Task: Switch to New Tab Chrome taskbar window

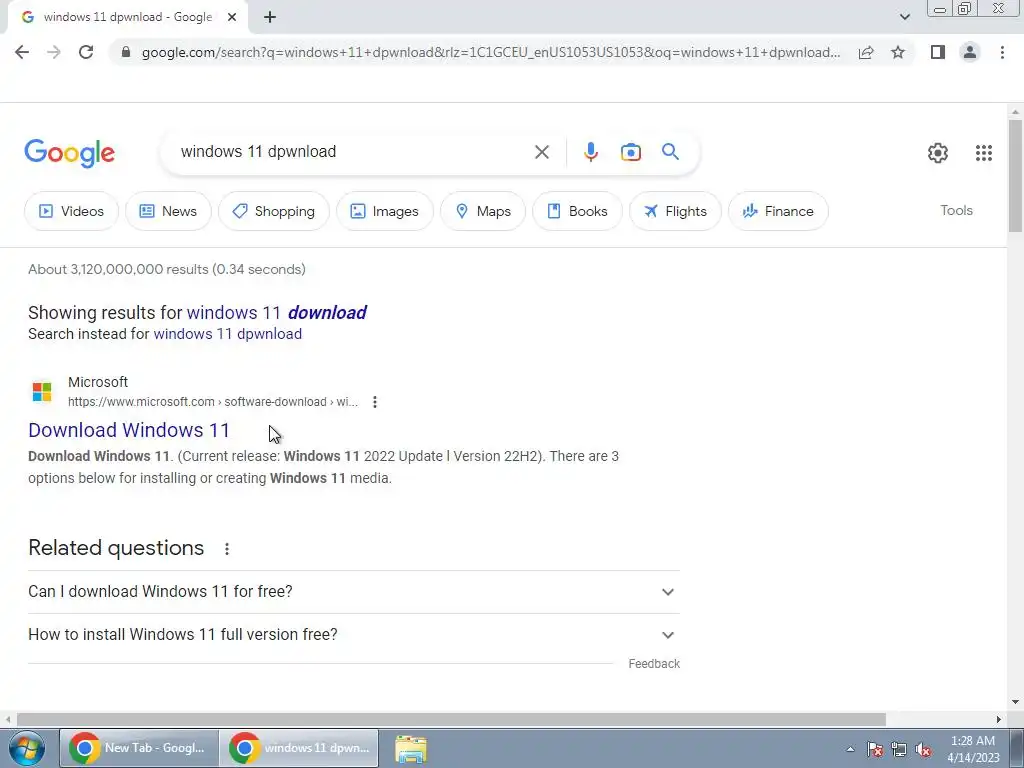Action: coord(139,748)
